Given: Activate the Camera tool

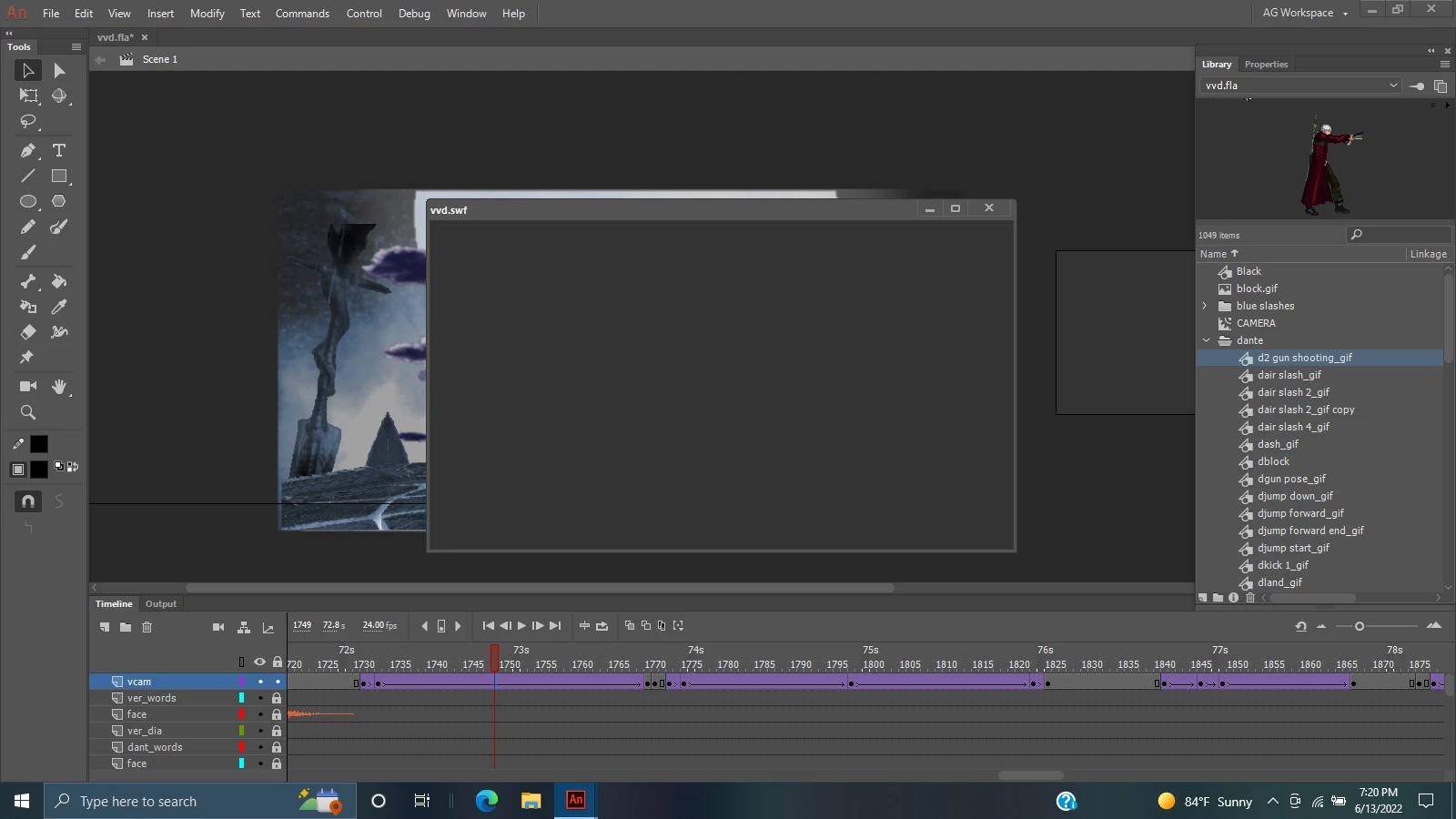Looking at the screenshot, I should pyautogui.click(x=28, y=386).
